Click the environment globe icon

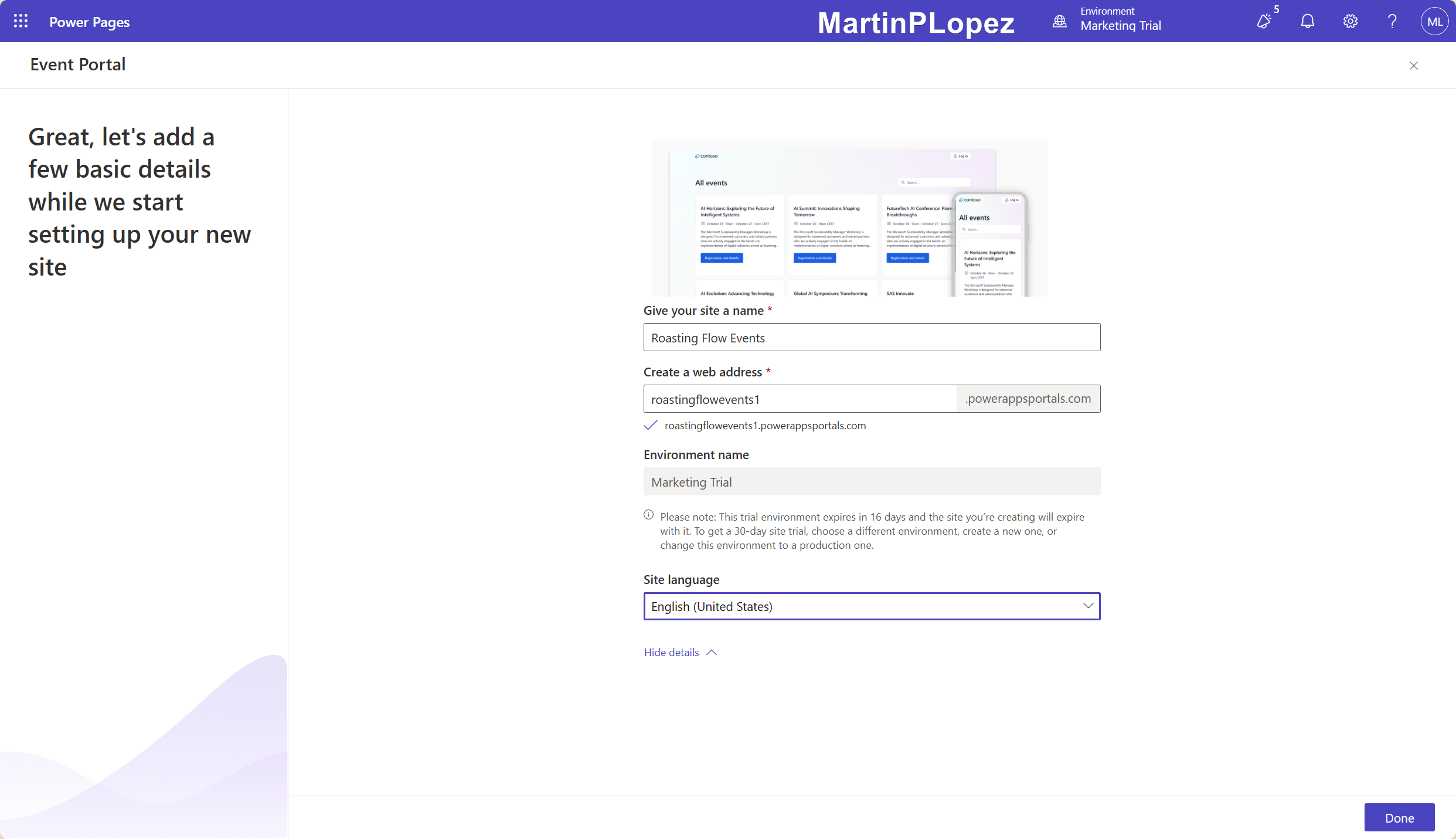click(1059, 21)
